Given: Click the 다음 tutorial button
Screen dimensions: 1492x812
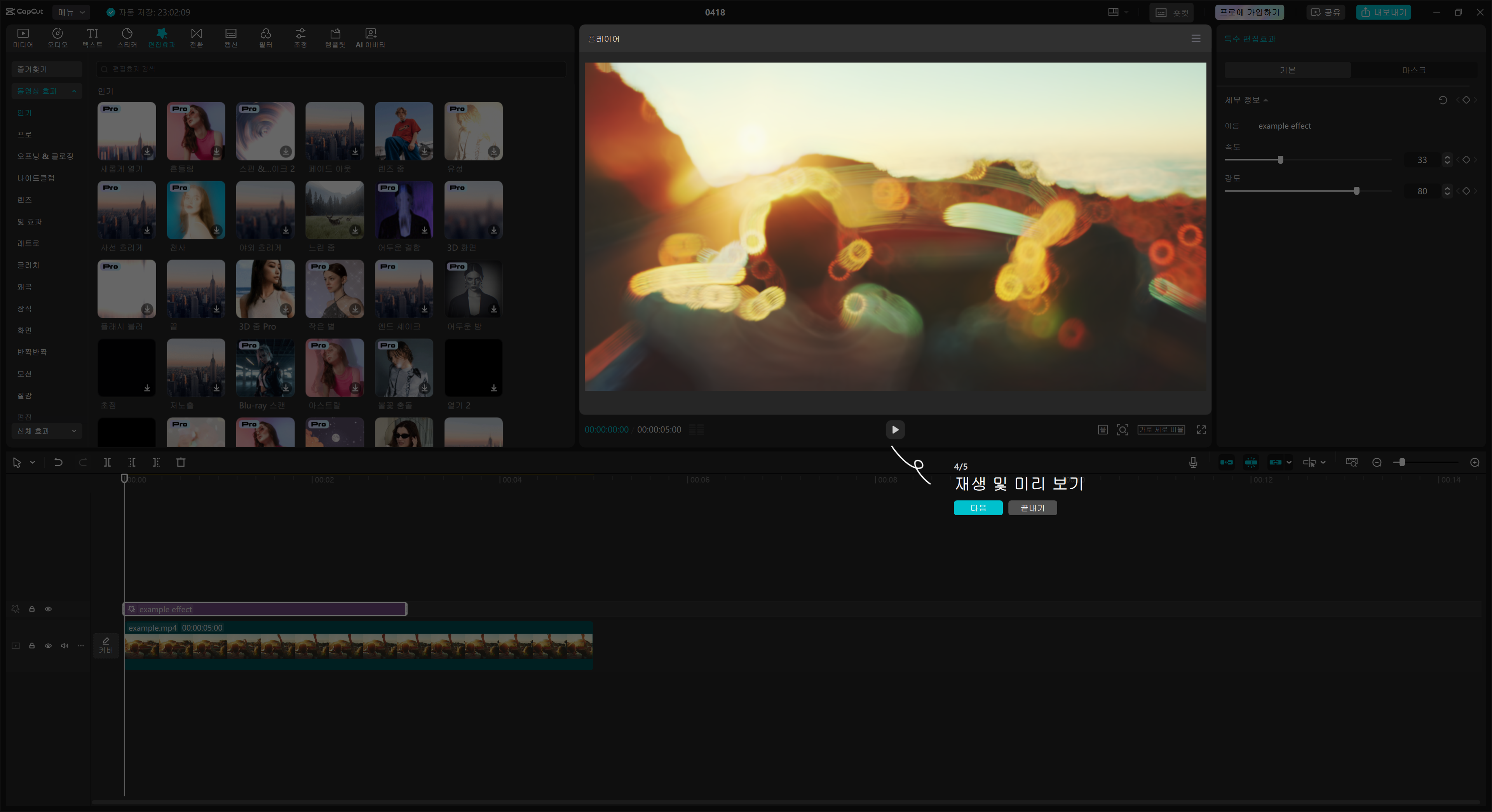Looking at the screenshot, I should tap(978, 508).
